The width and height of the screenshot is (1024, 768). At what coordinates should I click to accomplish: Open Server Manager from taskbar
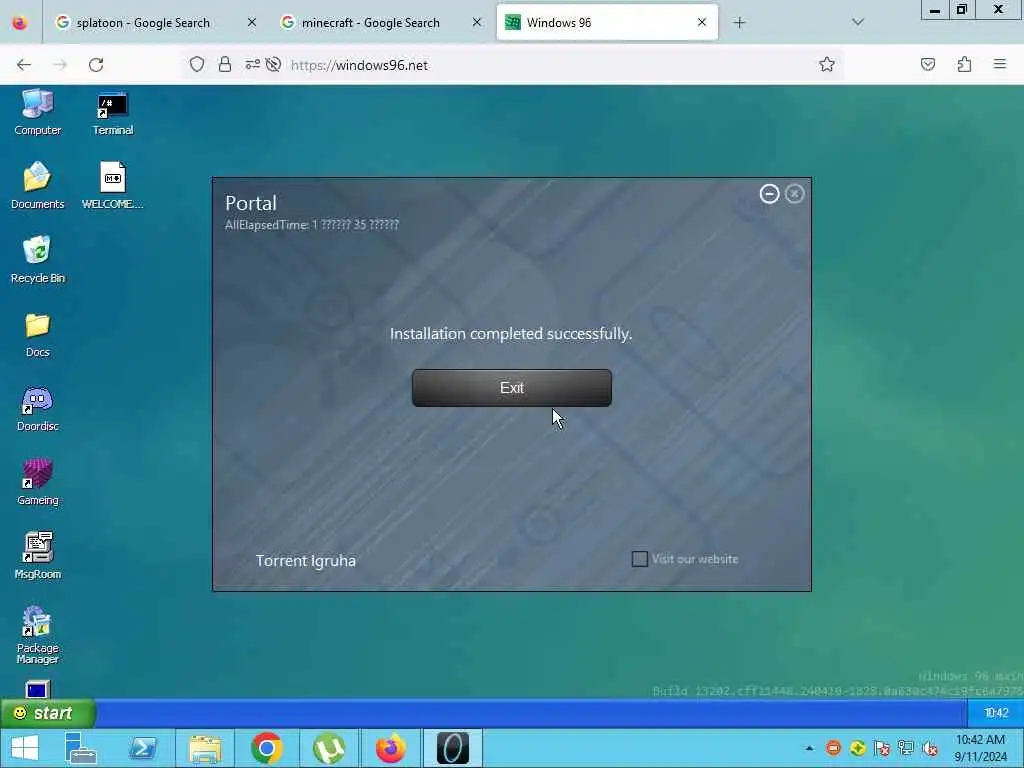click(x=81, y=748)
